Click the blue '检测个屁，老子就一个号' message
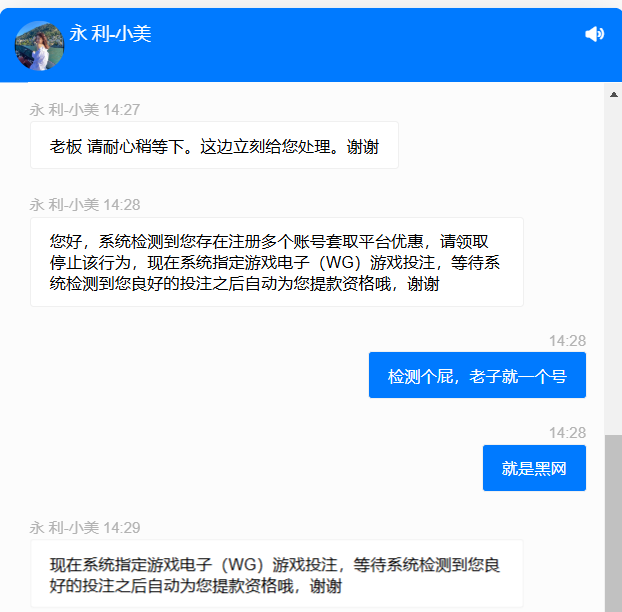Screen dimensions: 622x612 (477, 375)
